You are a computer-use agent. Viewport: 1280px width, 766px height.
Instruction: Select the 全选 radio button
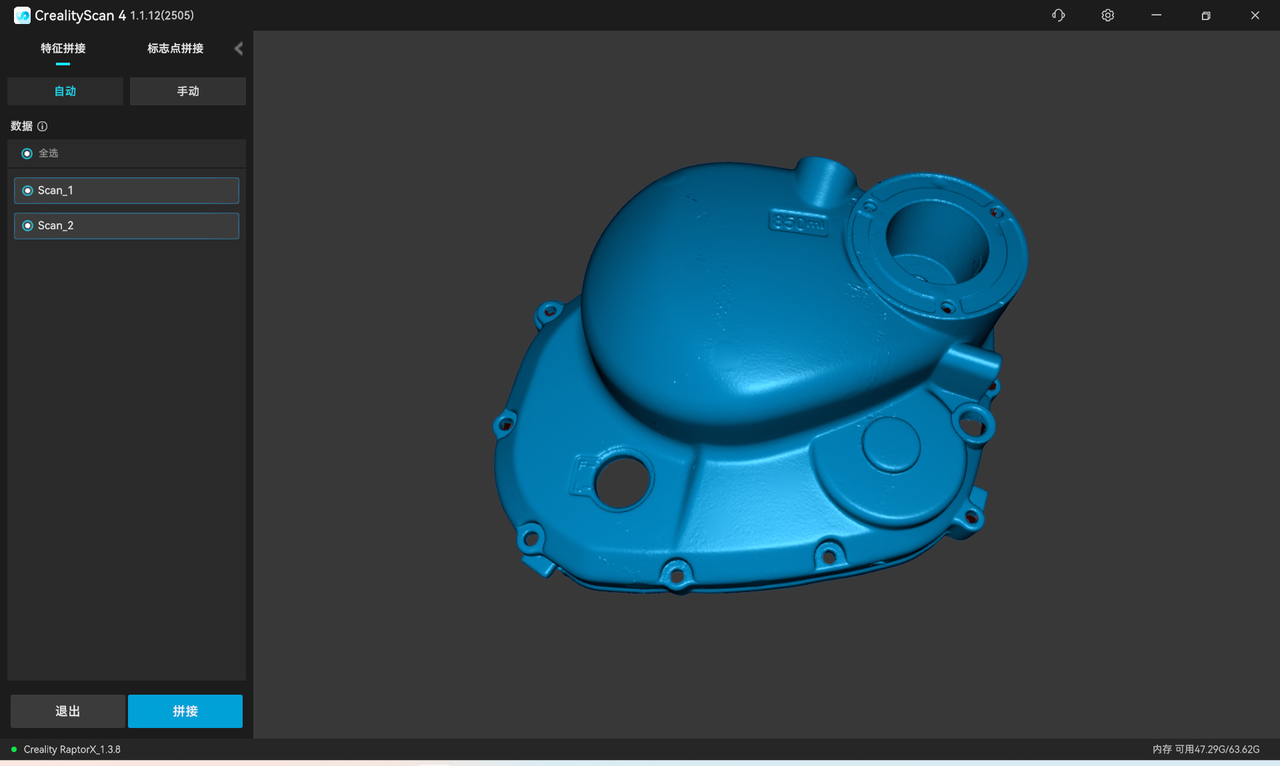(x=25, y=153)
